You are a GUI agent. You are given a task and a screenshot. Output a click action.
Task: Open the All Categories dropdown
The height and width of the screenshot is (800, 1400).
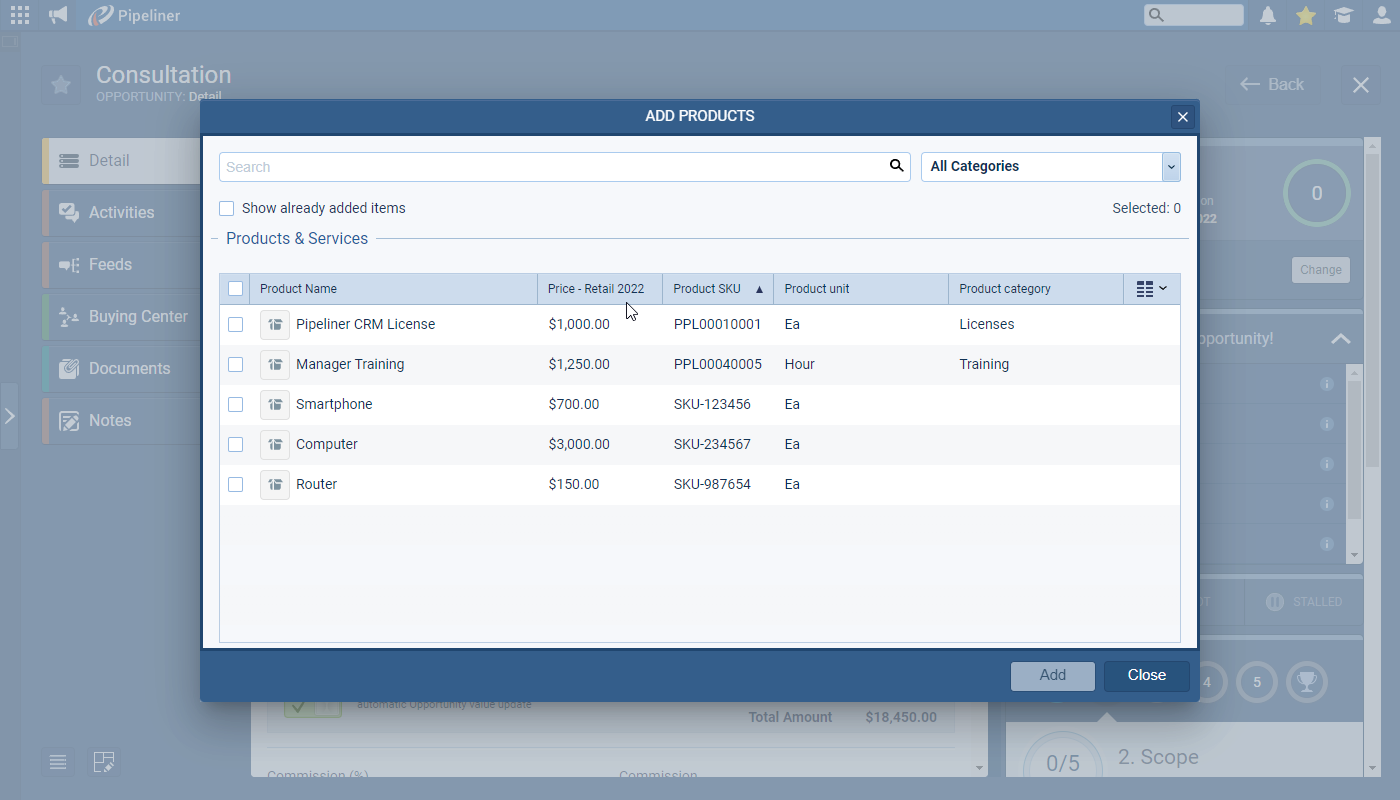(1170, 166)
